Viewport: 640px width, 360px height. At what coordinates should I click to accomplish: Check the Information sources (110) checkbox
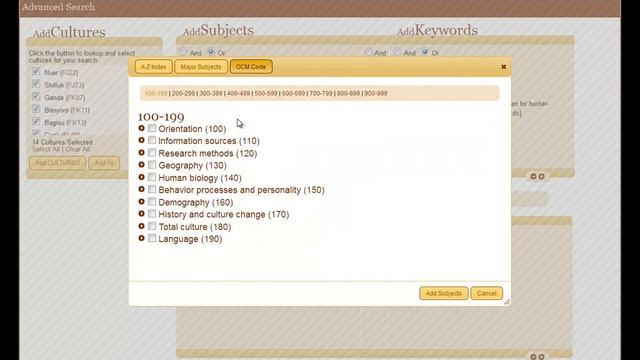pyautogui.click(x=152, y=140)
